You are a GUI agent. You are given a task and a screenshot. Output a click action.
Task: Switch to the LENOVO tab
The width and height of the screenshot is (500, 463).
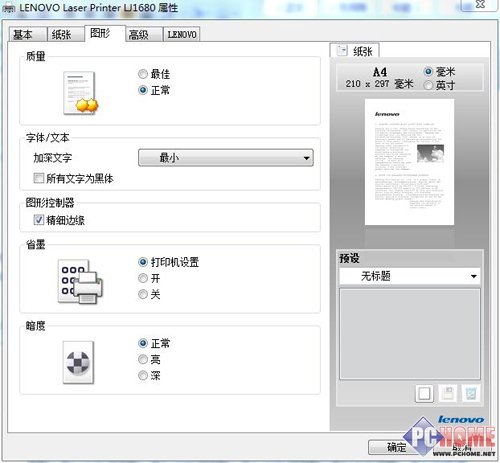point(182,34)
